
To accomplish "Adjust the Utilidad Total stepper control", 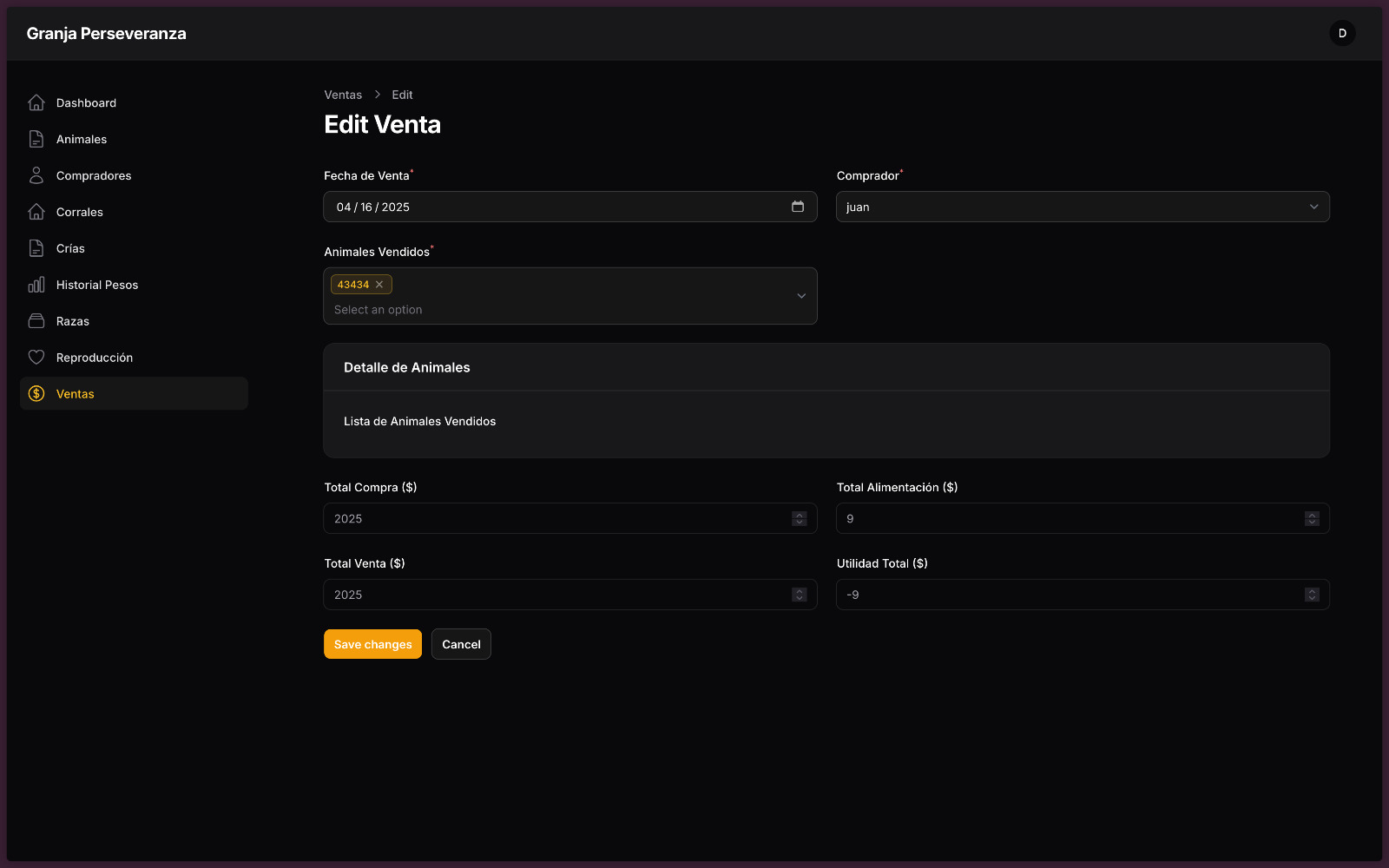I will click(x=1312, y=595).
